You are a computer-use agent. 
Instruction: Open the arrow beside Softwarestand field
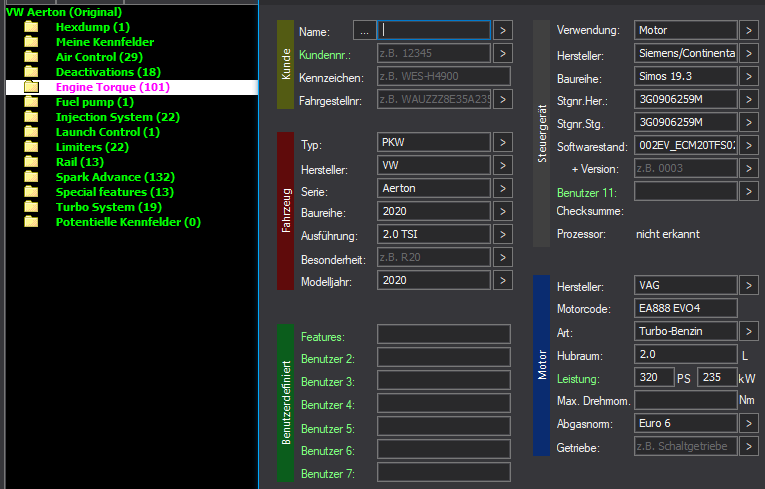pyautogui.click(x=748, y=145)
